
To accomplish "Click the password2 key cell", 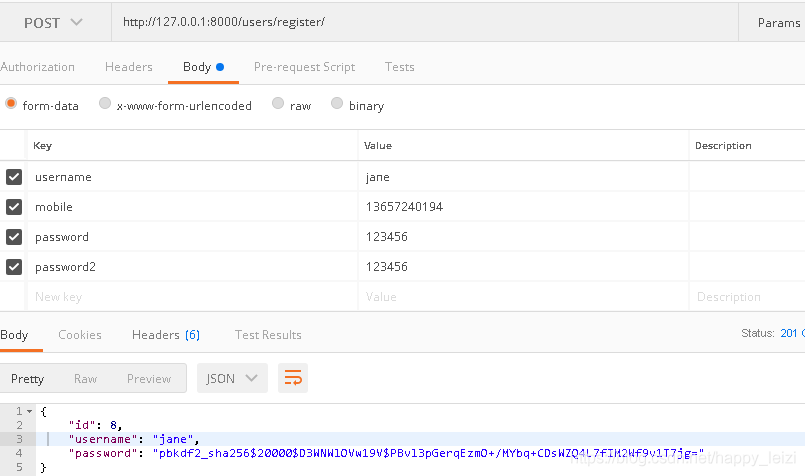I will click(x=192, y=267).
